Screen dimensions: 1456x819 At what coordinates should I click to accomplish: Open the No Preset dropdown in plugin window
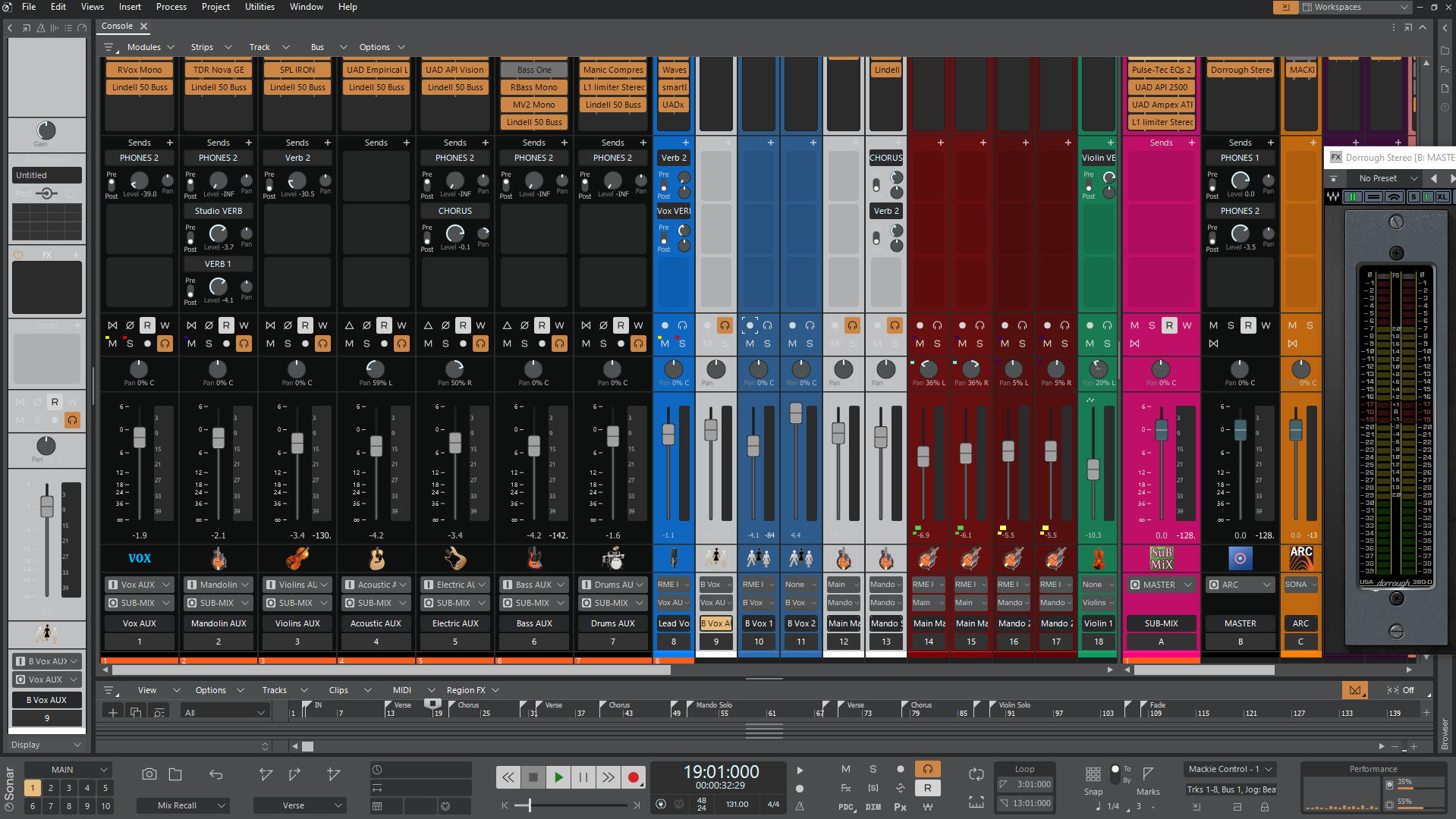point(1388,178)
